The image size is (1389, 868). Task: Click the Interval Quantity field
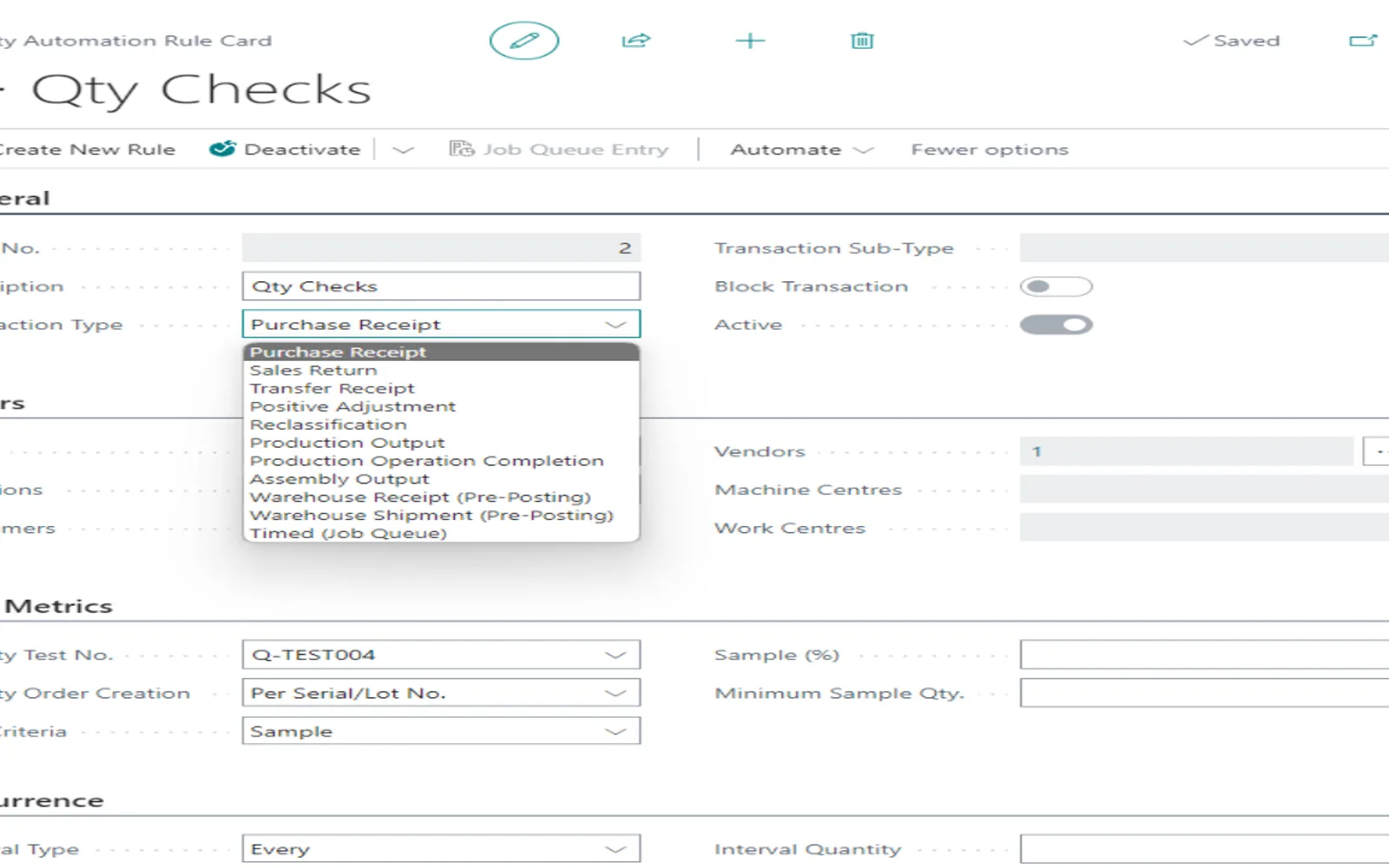1204,849
